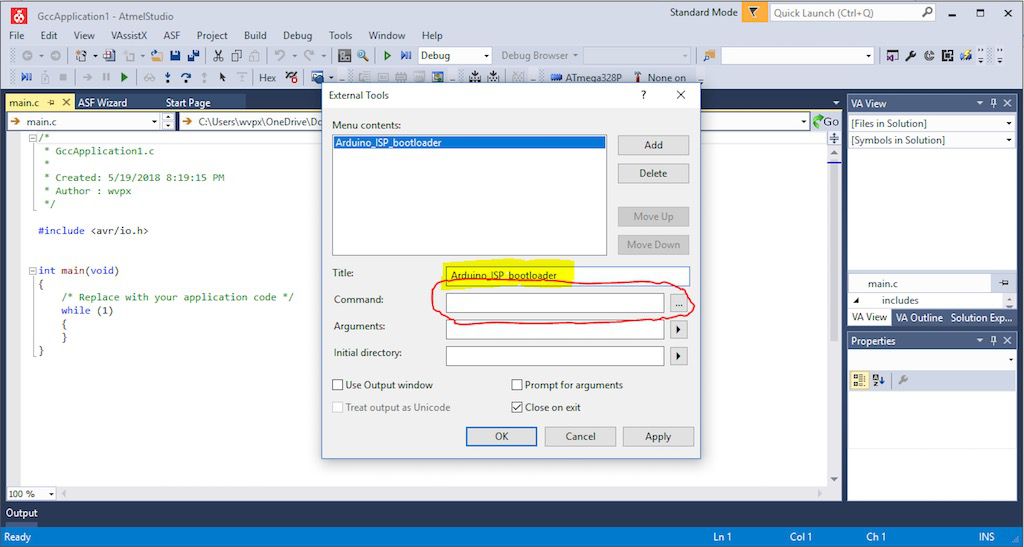The image size is (1024, 547).
Task: Click the Step Over icon in debug toolbar
Action: coord(186,77)
